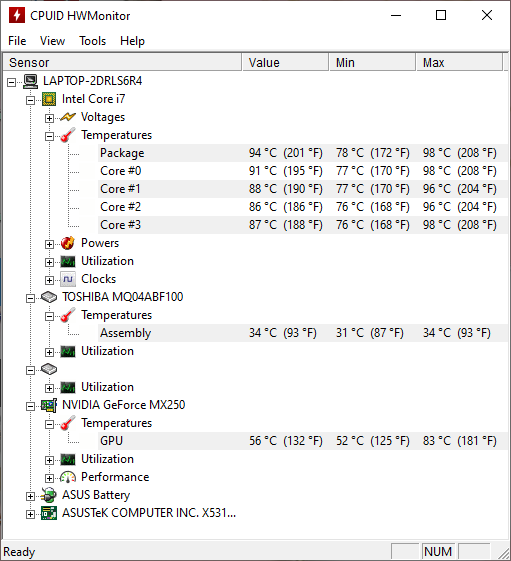This screenshot has width=511, height=561.
Task: Click the ASUSTeK motherboard icon
Action: [x=49, y=513]
